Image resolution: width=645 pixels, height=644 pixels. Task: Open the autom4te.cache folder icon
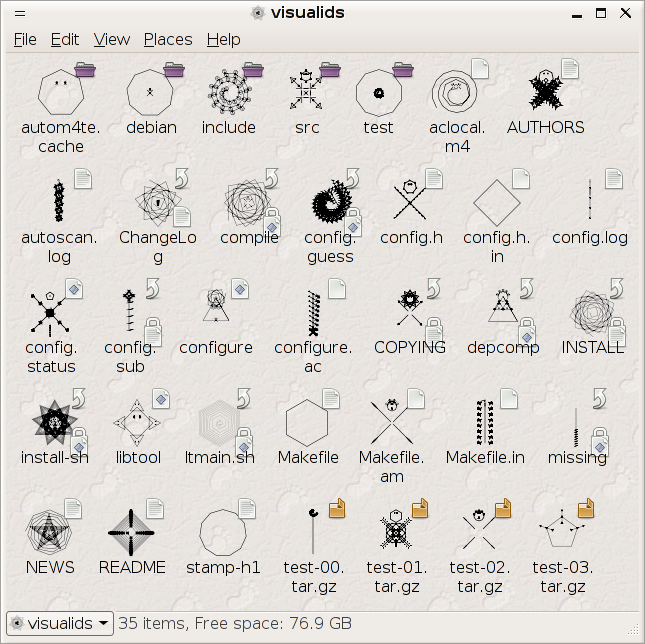pyautogui.click(x=61, y=92)
